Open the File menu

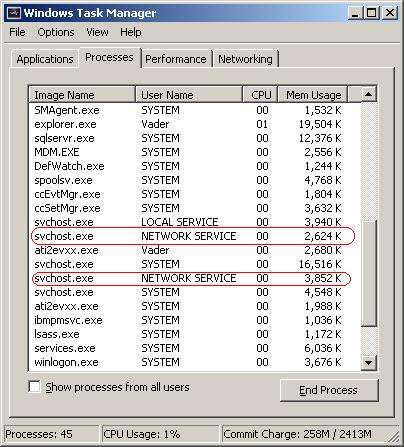pyautogui.click(x=17, y=32)
